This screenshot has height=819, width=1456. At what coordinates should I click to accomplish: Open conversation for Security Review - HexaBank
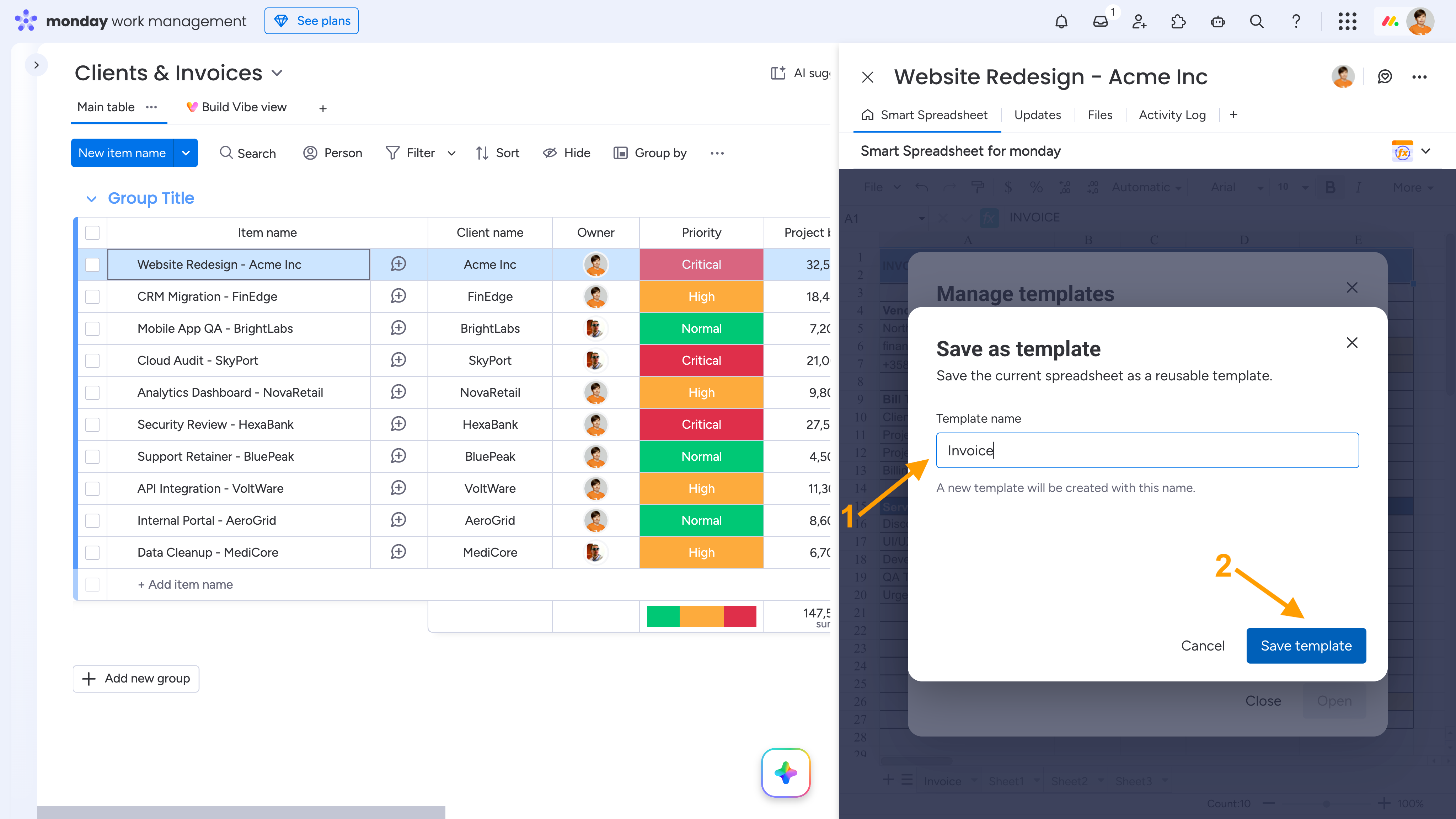(x=398, y=424)
